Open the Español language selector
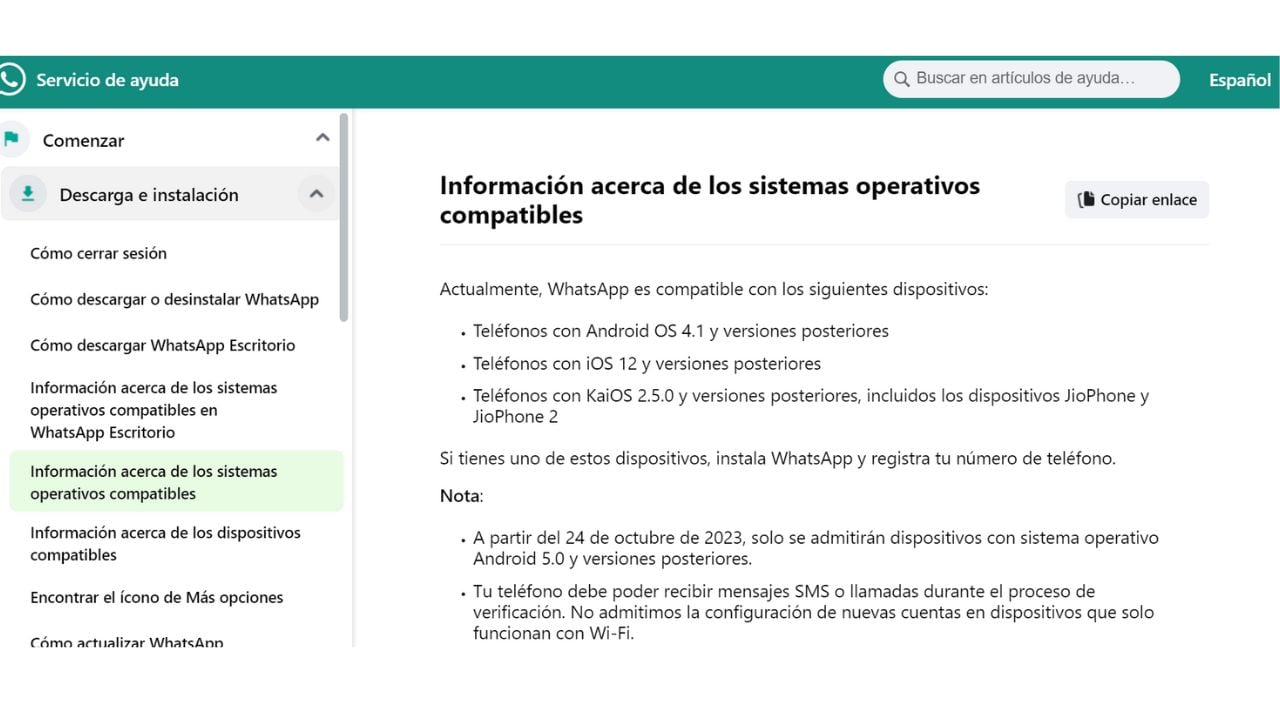The width and height of the screenshot is (1280, 720). 1239,79
